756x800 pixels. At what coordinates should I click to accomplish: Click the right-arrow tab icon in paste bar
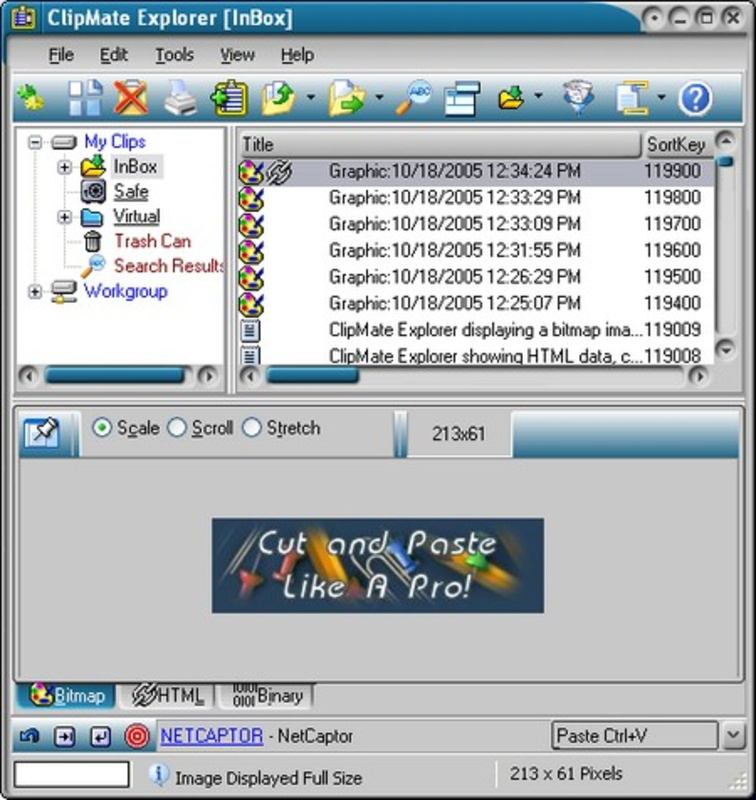[65, 736]
